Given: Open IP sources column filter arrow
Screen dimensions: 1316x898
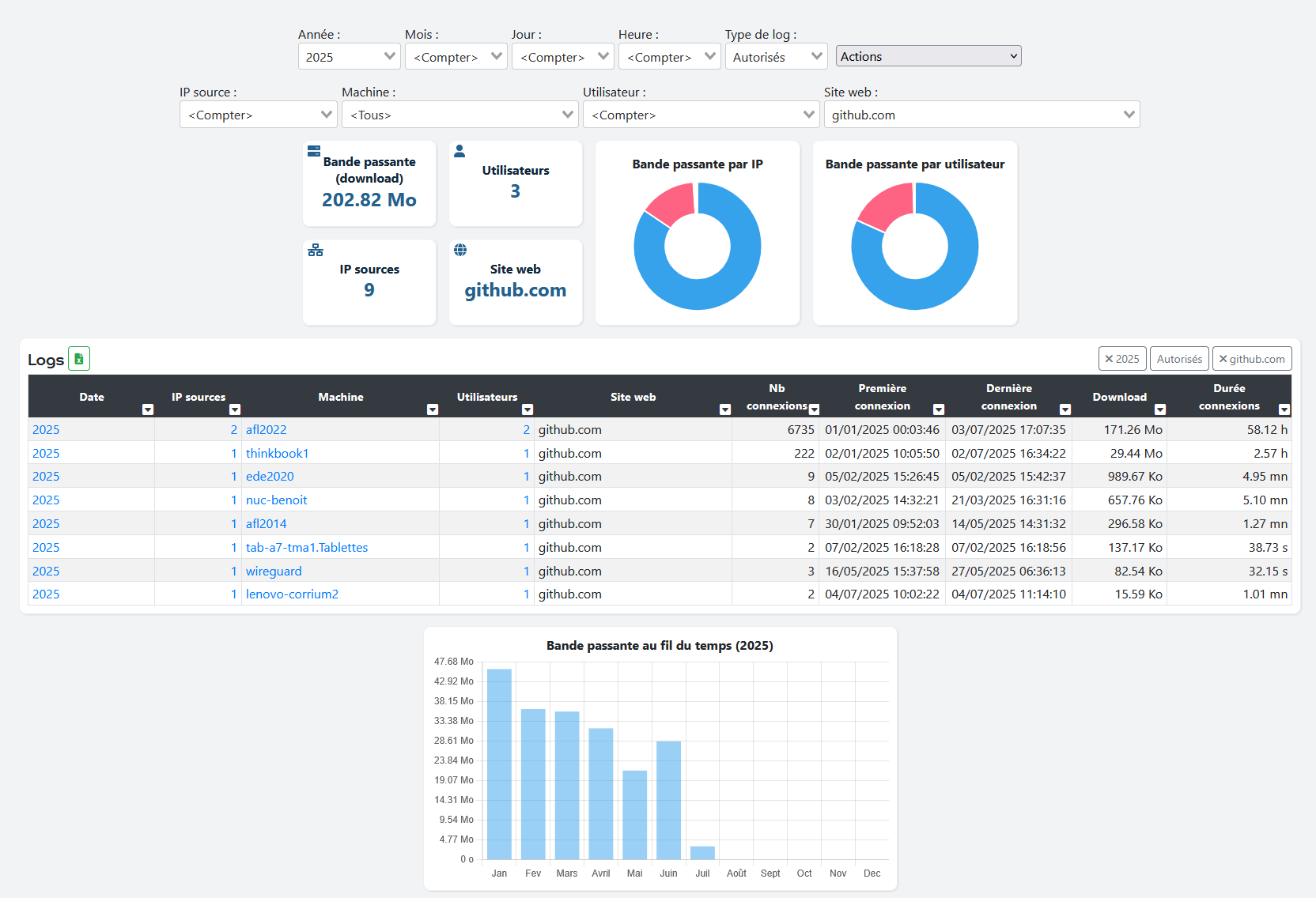Looking at the screenshot, I should (x=235, y=409).
